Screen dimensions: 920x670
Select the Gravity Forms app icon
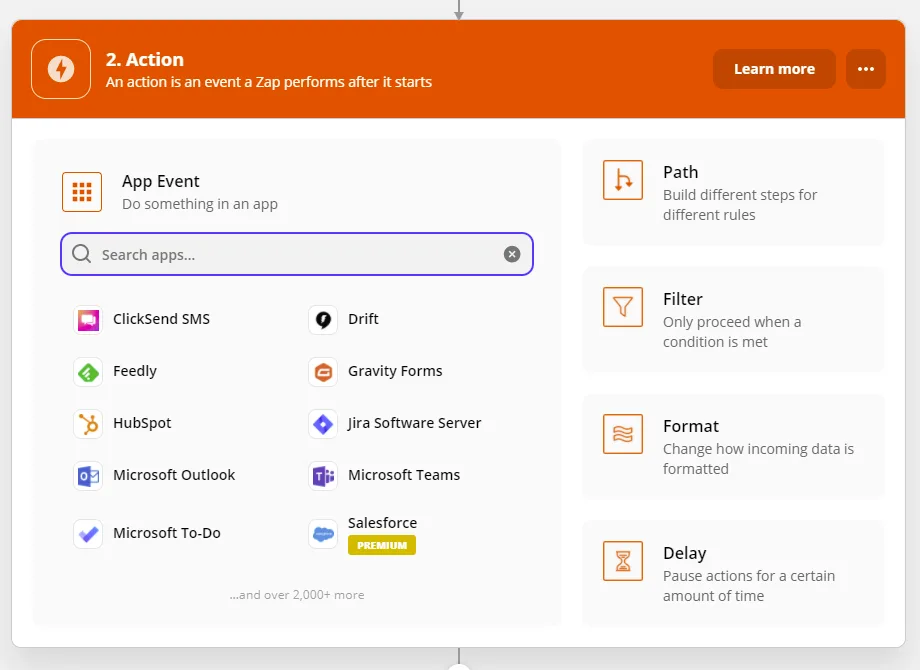point(323,372)
